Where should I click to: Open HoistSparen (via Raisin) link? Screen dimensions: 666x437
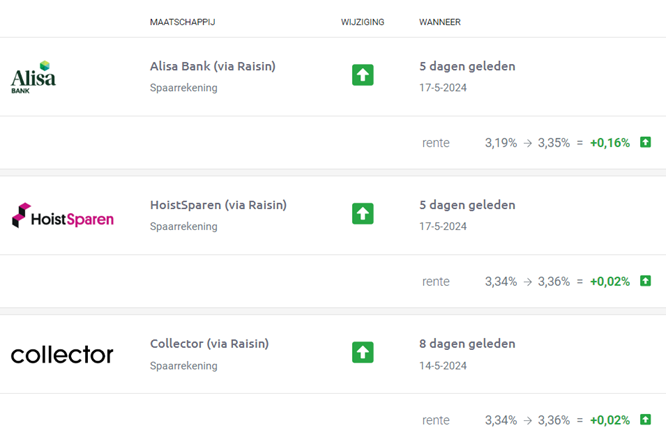point(218,205)
